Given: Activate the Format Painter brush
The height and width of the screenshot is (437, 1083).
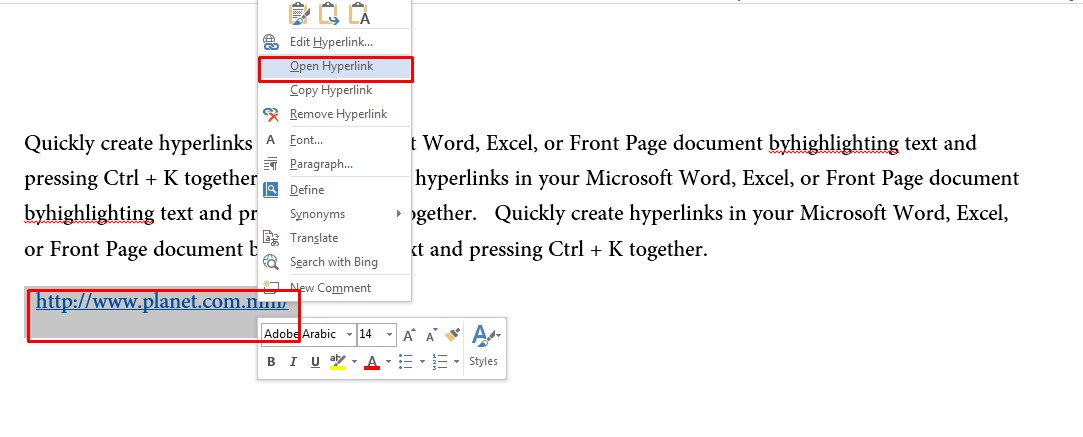Looking at the screenshot, I should point(452,335).
